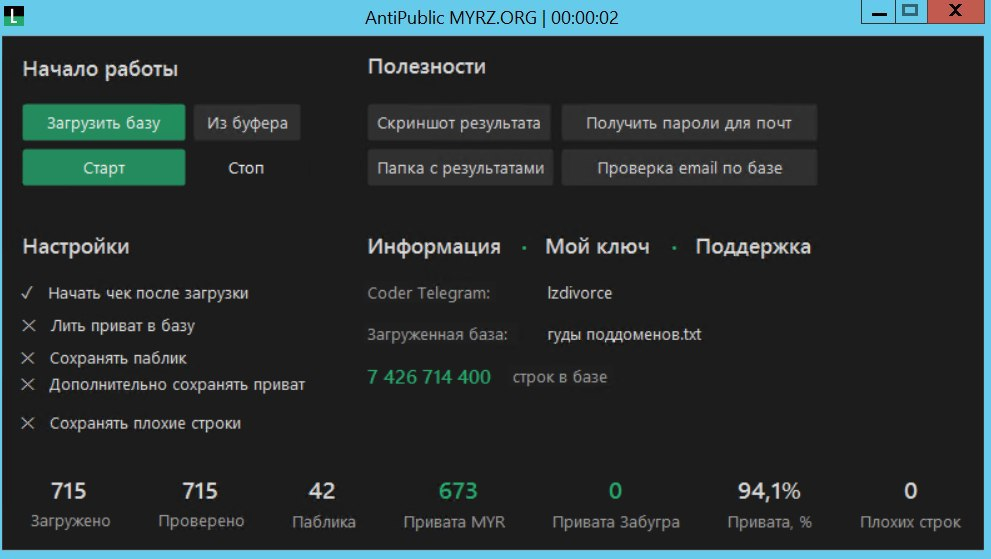Image resolution: width=991 pixels, height=559 pixels.
Task: Click the Плохих строк counter 0
Action: tap(910, 491)
